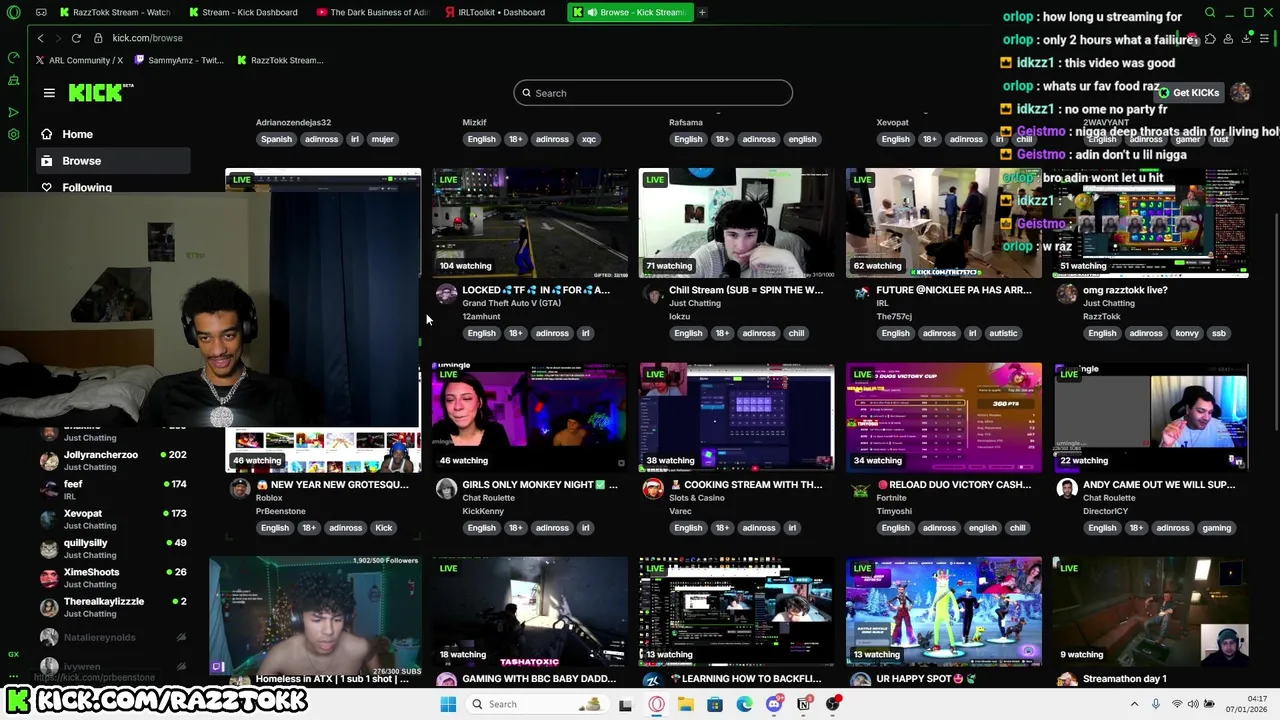Open 12amhunt GTA stream thumbnail
Viewport: 1280px width, 720px height.
(x=530, y=223)
